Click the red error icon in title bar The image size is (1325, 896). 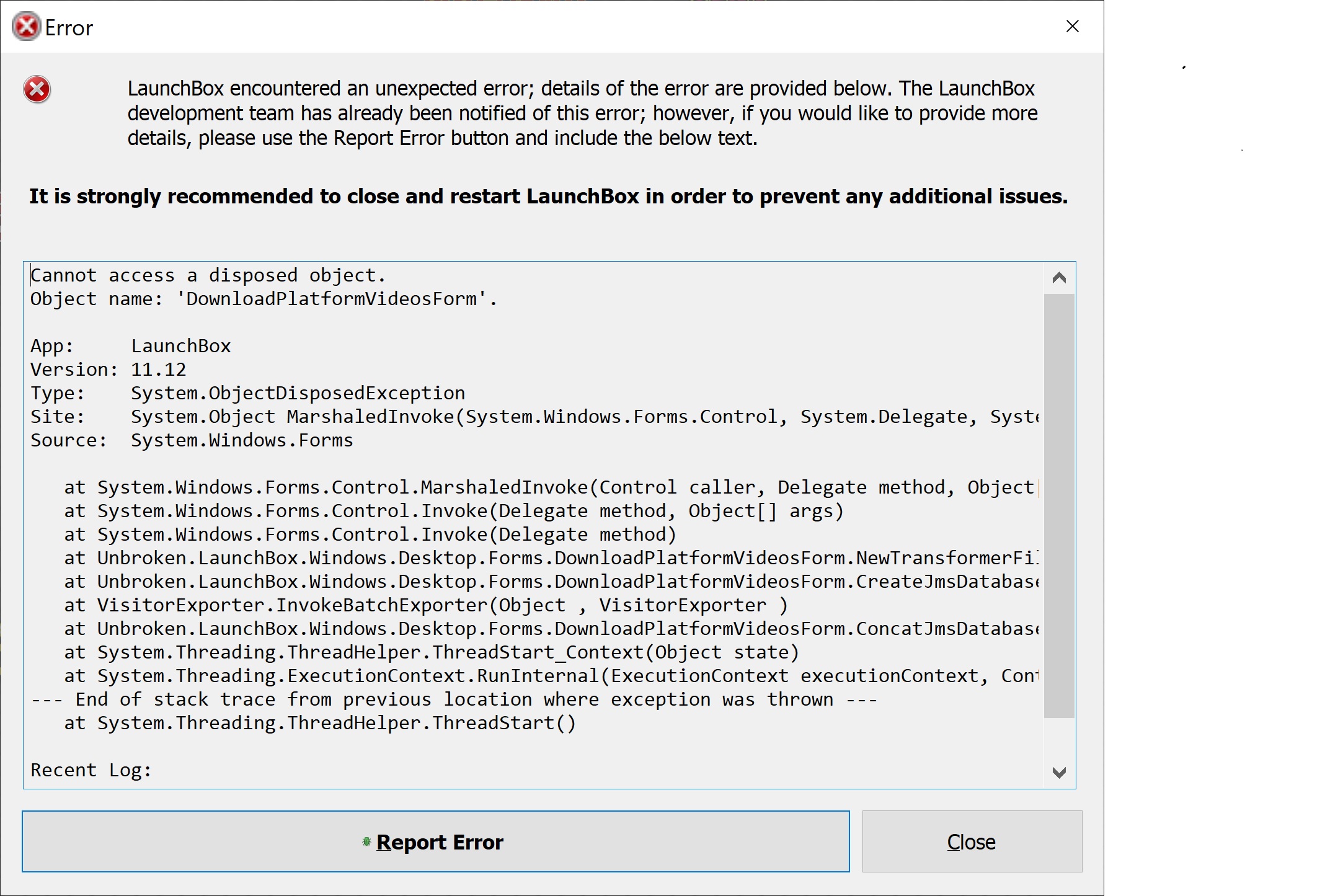pyautogui.click(x=27, y=27)
